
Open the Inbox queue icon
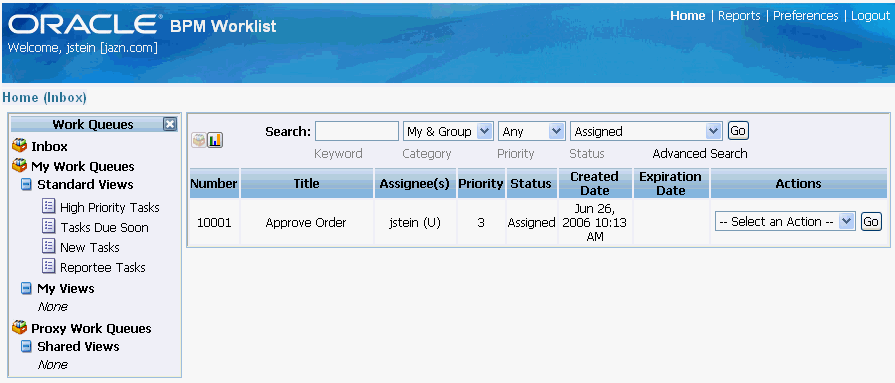coord(19,146)
